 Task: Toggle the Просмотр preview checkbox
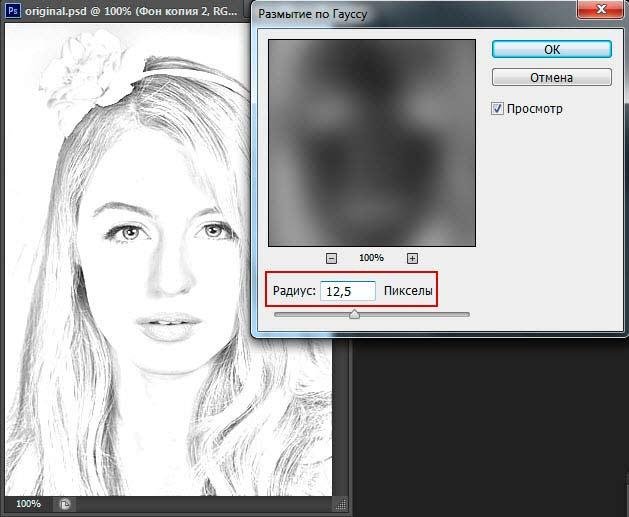click(498, 108)
